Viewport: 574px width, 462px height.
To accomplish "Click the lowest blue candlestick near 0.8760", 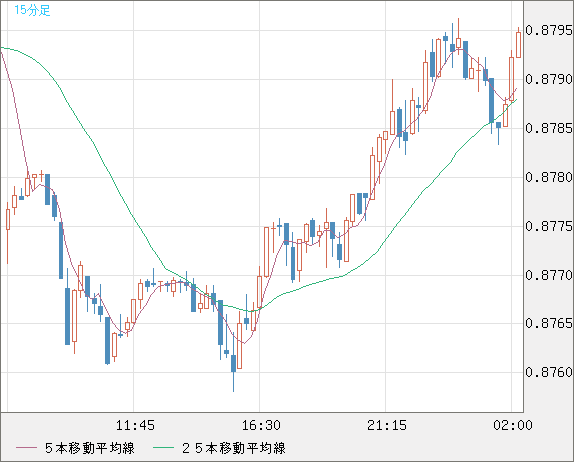I will pos(234,363).
